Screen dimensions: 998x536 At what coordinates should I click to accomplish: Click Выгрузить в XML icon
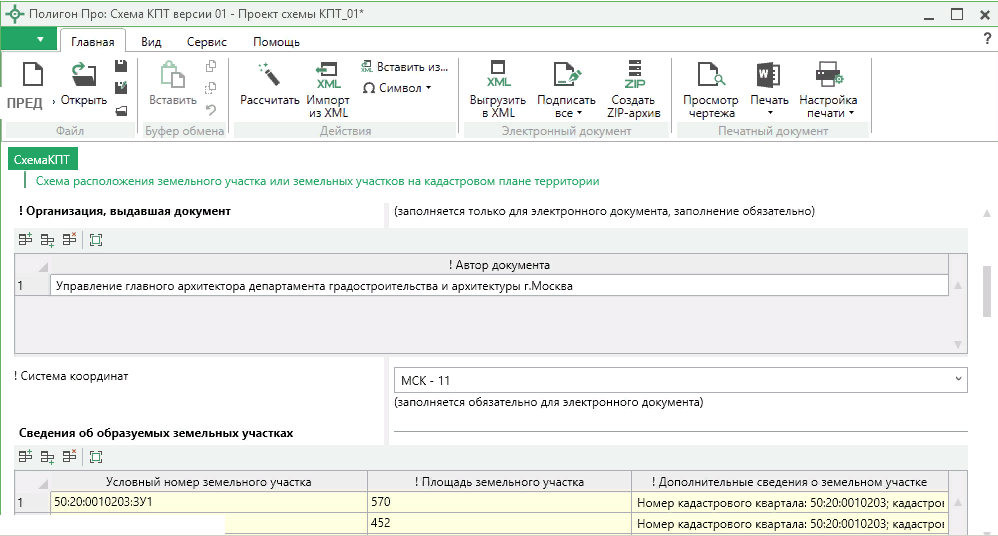click(x=497, y=75)
